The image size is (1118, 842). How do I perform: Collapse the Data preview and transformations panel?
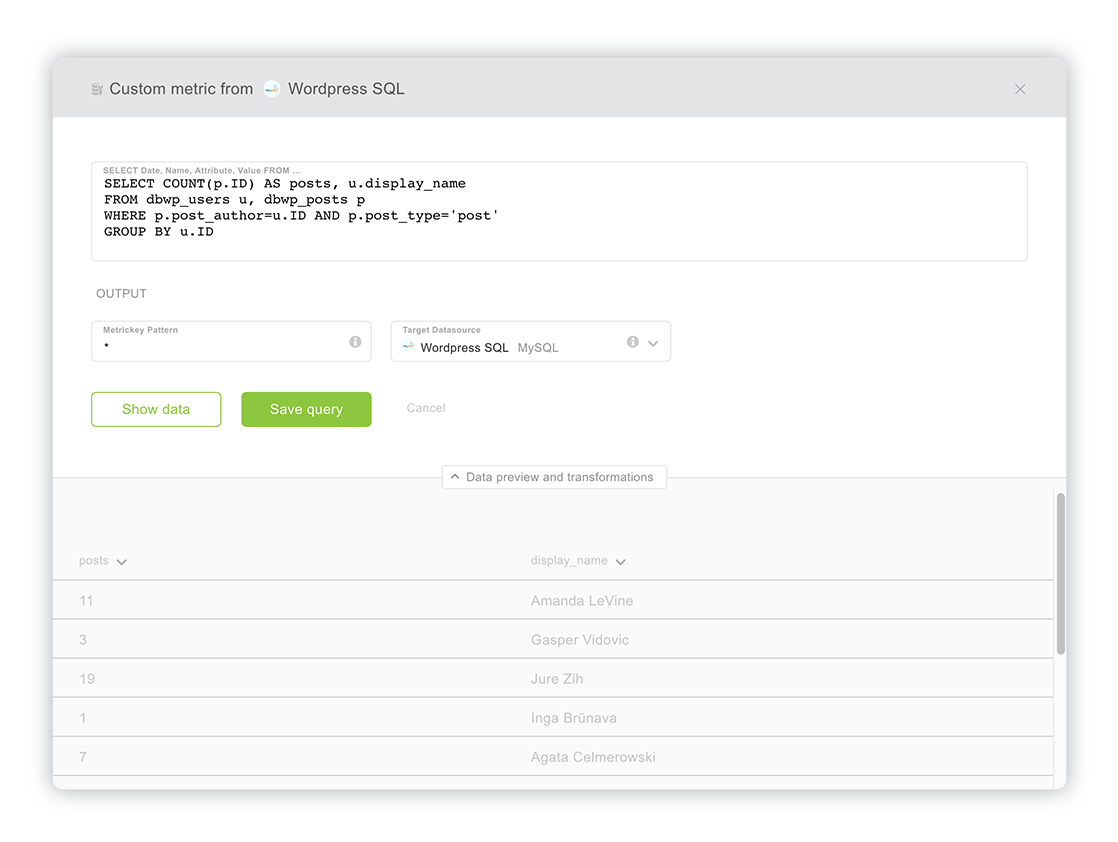(553, 477)
